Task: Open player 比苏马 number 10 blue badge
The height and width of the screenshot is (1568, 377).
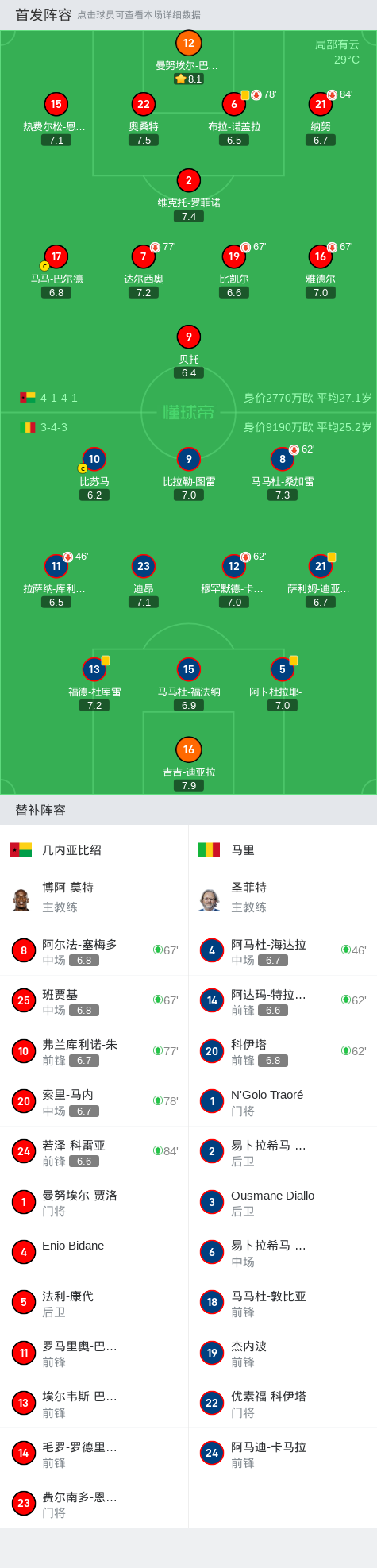Action: pyautogui.click(x=94, y=459)
